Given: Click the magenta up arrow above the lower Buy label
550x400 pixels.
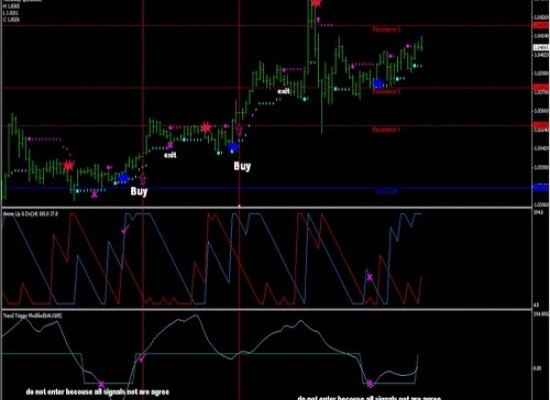Looking at the screenshot, I should [143, 179].
